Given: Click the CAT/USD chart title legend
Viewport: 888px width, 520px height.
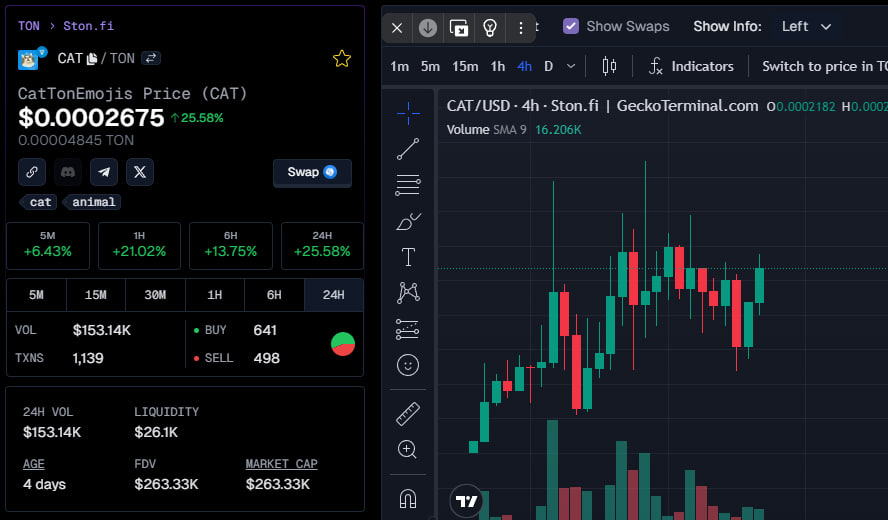Looking at the screenshot, I should pos(602,106).
